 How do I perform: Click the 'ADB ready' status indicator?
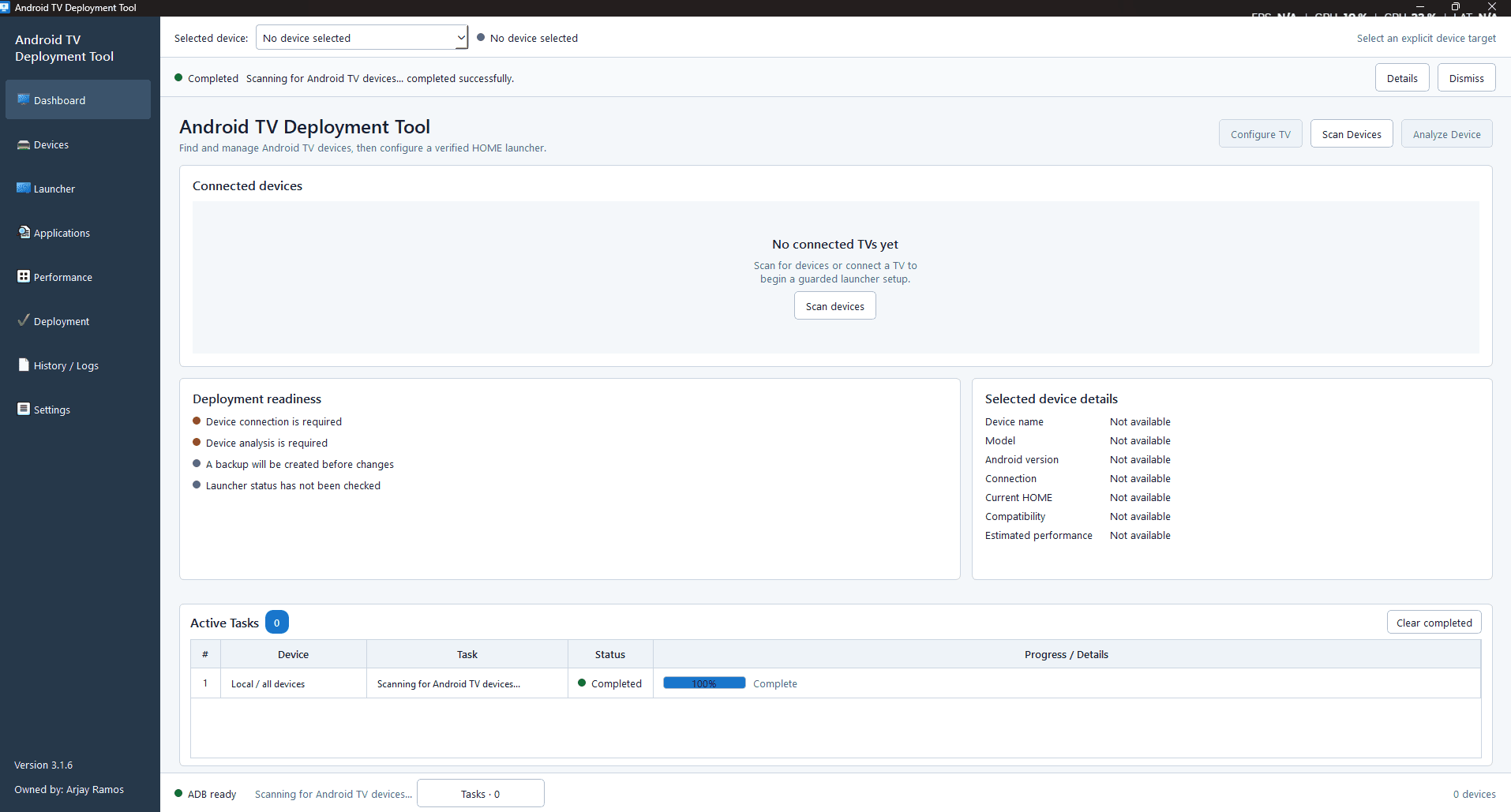tap(205, 794)
